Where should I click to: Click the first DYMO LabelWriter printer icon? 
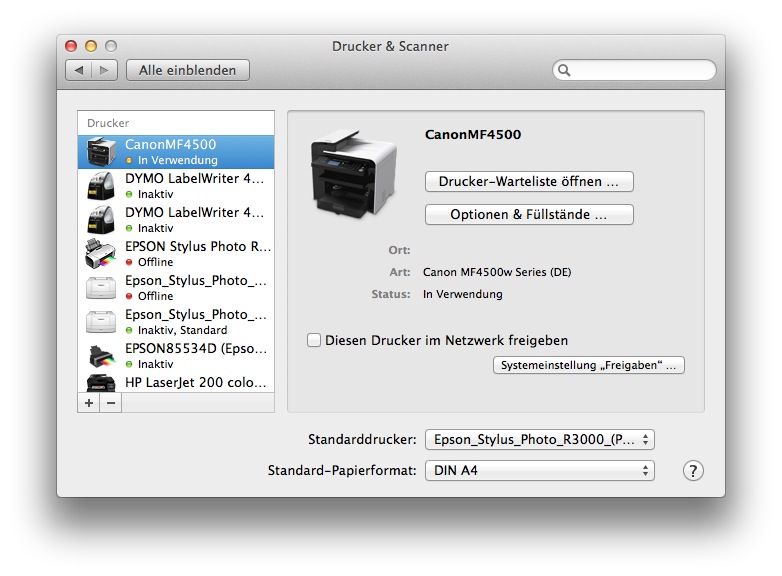click(101, 186)
